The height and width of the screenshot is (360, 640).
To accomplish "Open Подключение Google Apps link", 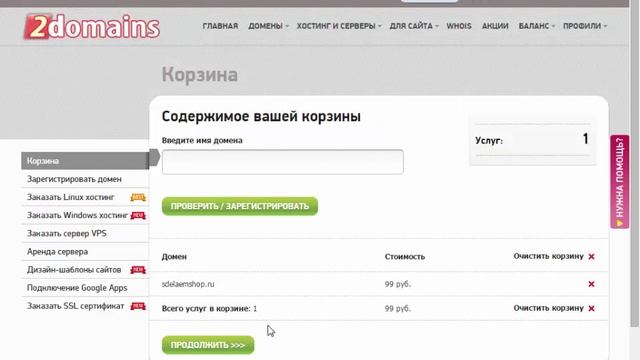I will coord(77,288).
